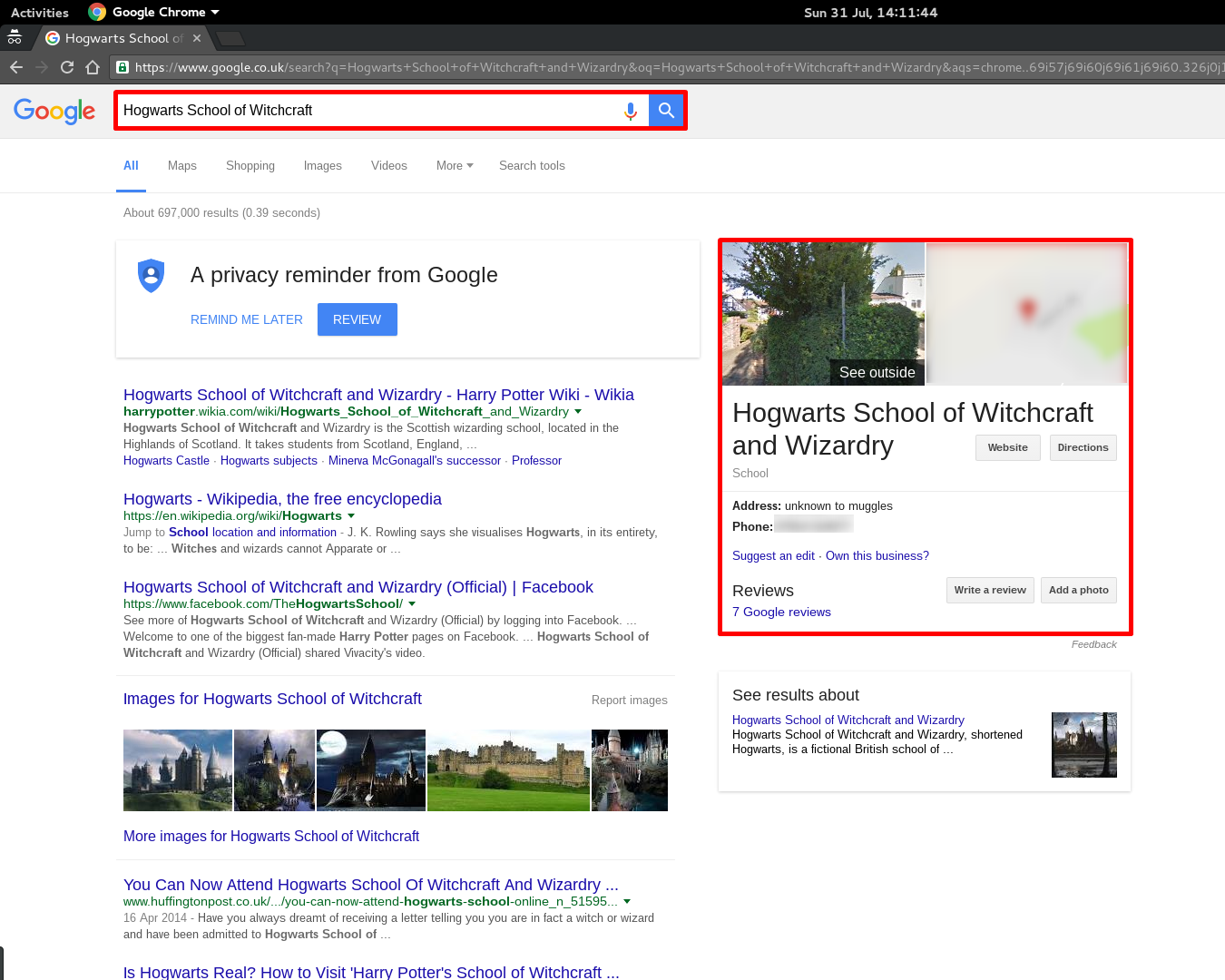Viewport: 1225px width, 980px height.
Task: Go to the home page icon
Action: 93,67
